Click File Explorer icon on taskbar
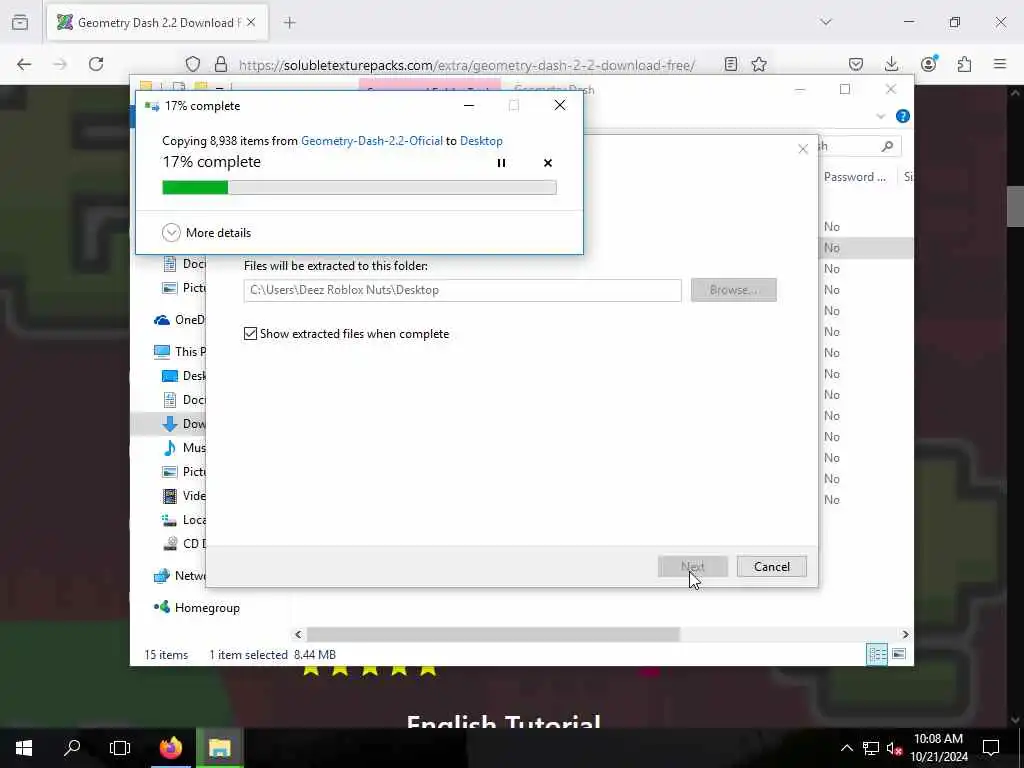 (220, 748)
